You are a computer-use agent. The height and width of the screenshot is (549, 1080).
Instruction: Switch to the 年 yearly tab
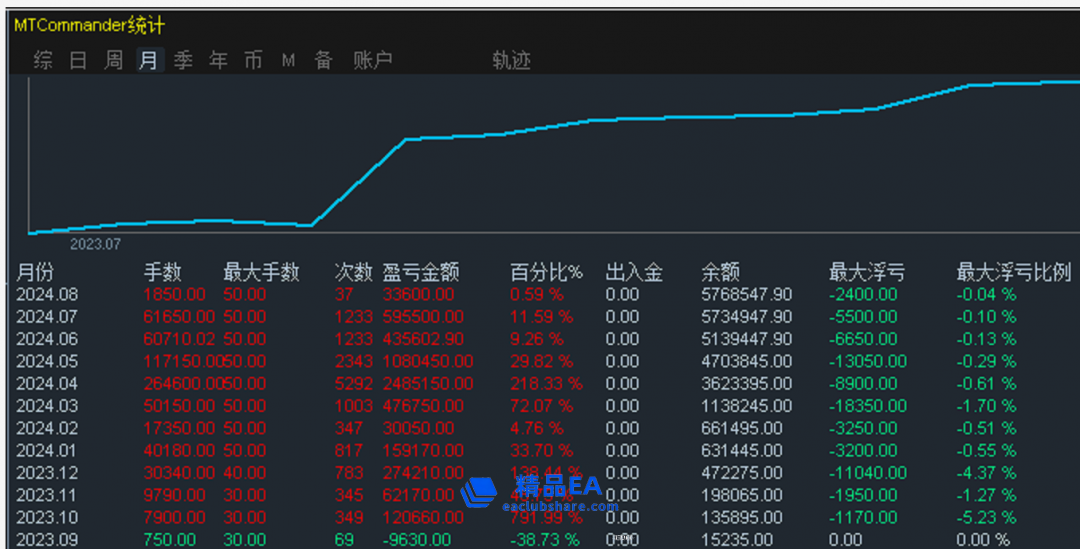(x=218, y=61)
